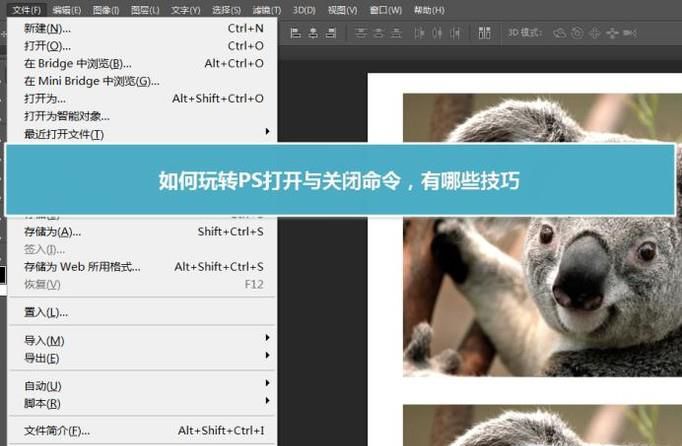
Task: Open the 滤镜(T) menu
Action: [267, 10]
